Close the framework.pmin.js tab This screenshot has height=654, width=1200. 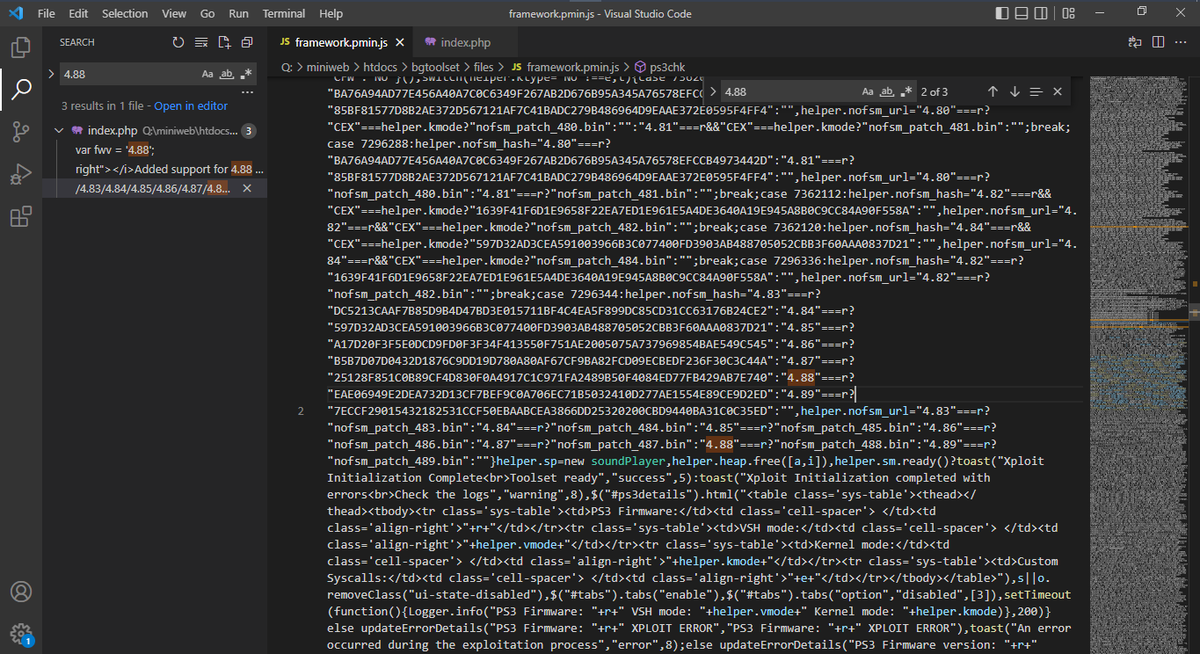click(x=399, y=43)
